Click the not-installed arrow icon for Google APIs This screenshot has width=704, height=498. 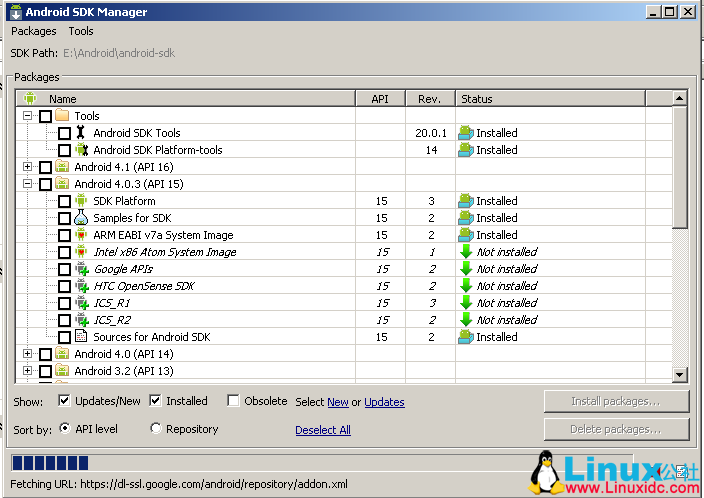click(x=466, y=269)
